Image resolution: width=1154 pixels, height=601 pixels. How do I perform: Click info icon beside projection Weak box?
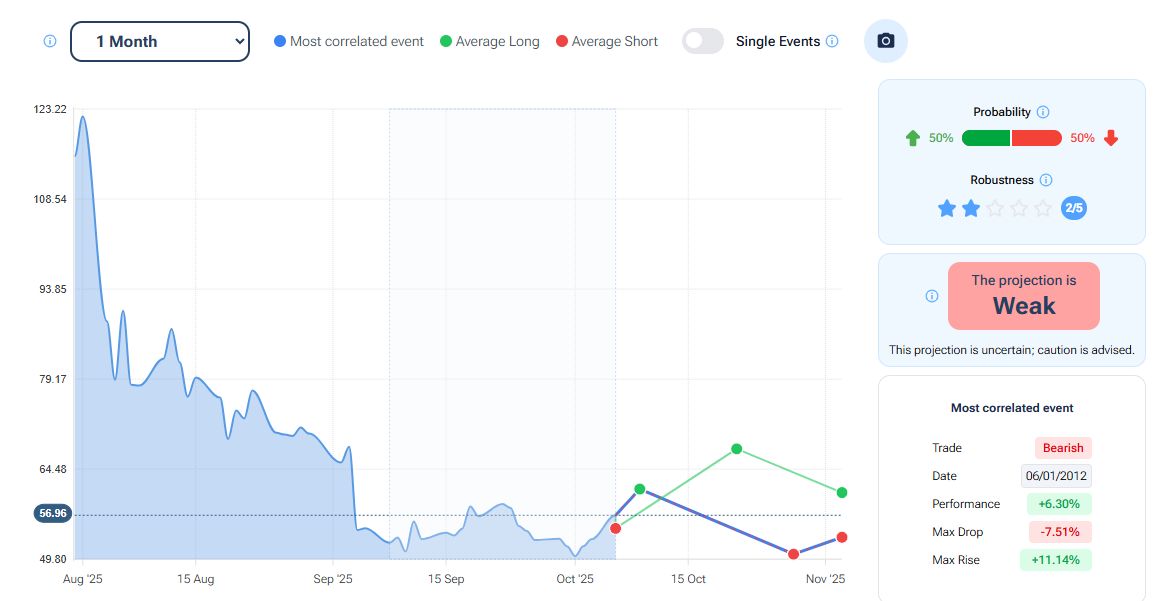coord(932,296)
